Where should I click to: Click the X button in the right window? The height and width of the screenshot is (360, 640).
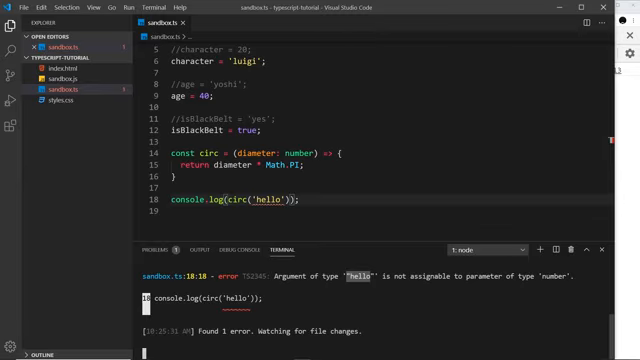pyautogui.click(x=630, y=36)
